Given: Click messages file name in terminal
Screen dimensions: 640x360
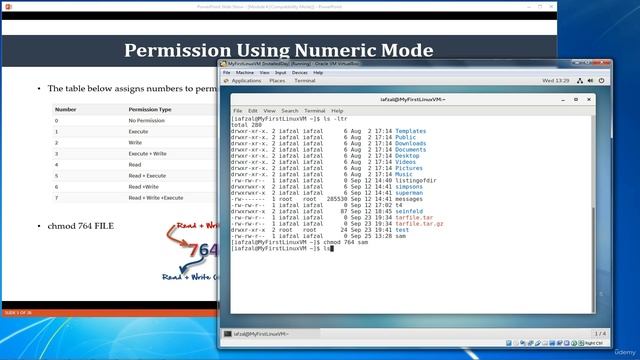Looking at the screenshot, I should pos(409,199).
